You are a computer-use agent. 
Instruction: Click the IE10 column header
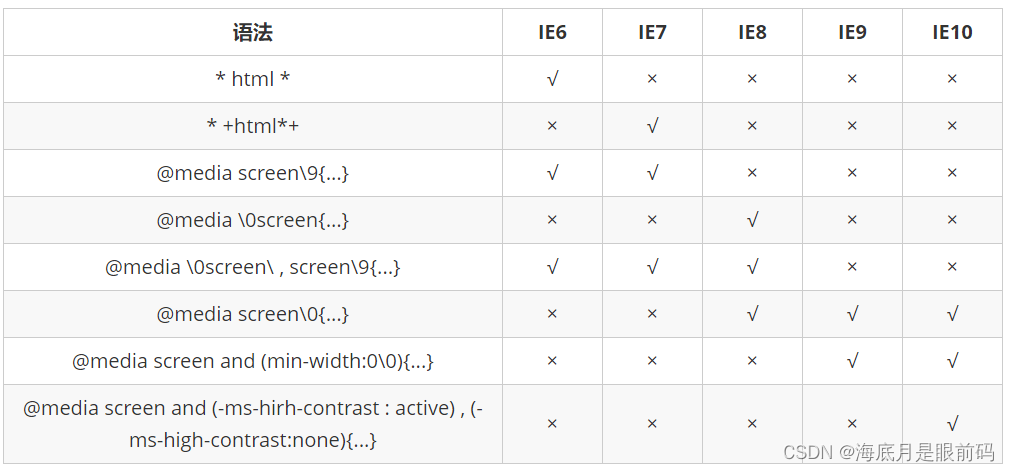(952, 32)
